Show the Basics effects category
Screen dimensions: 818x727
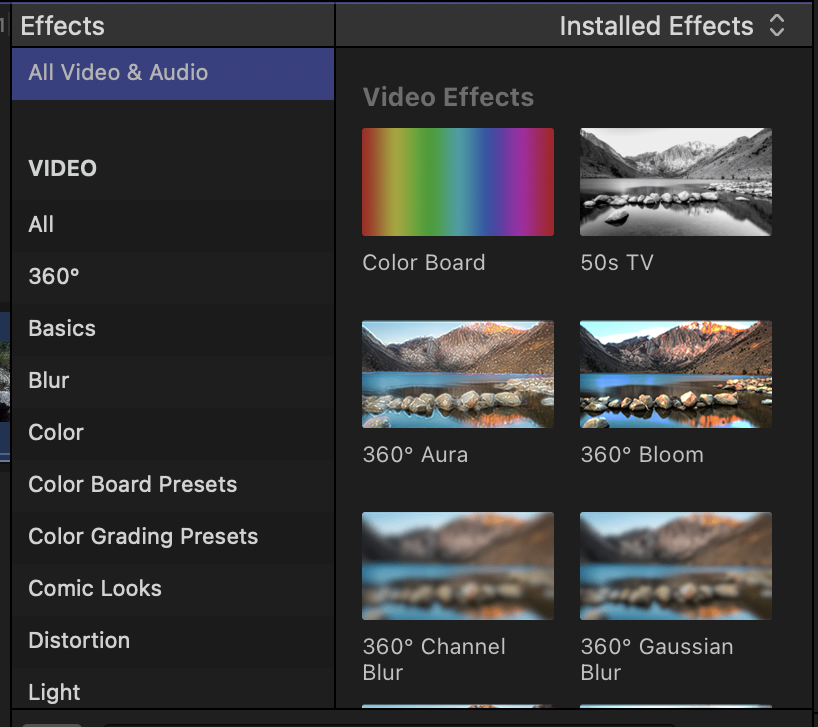pyautogui.click(x=173, y=329)
